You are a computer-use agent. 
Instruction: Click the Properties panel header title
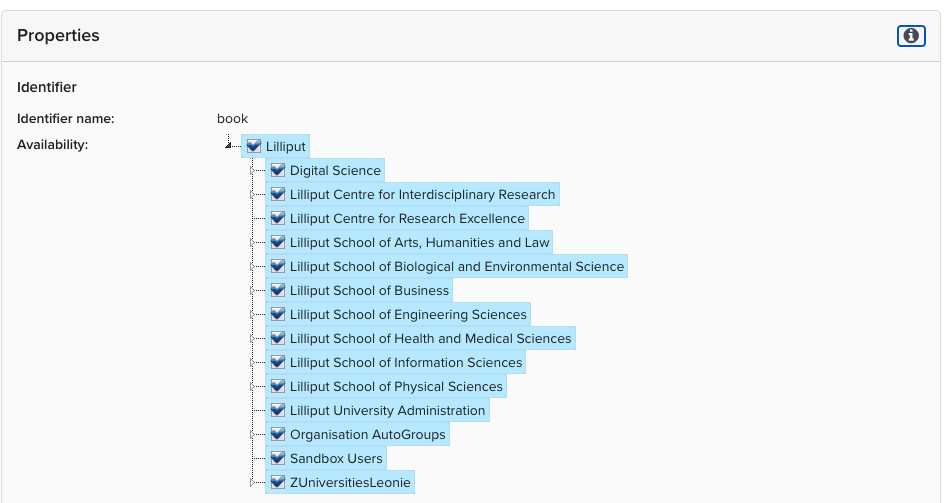[x=58, y=36]
